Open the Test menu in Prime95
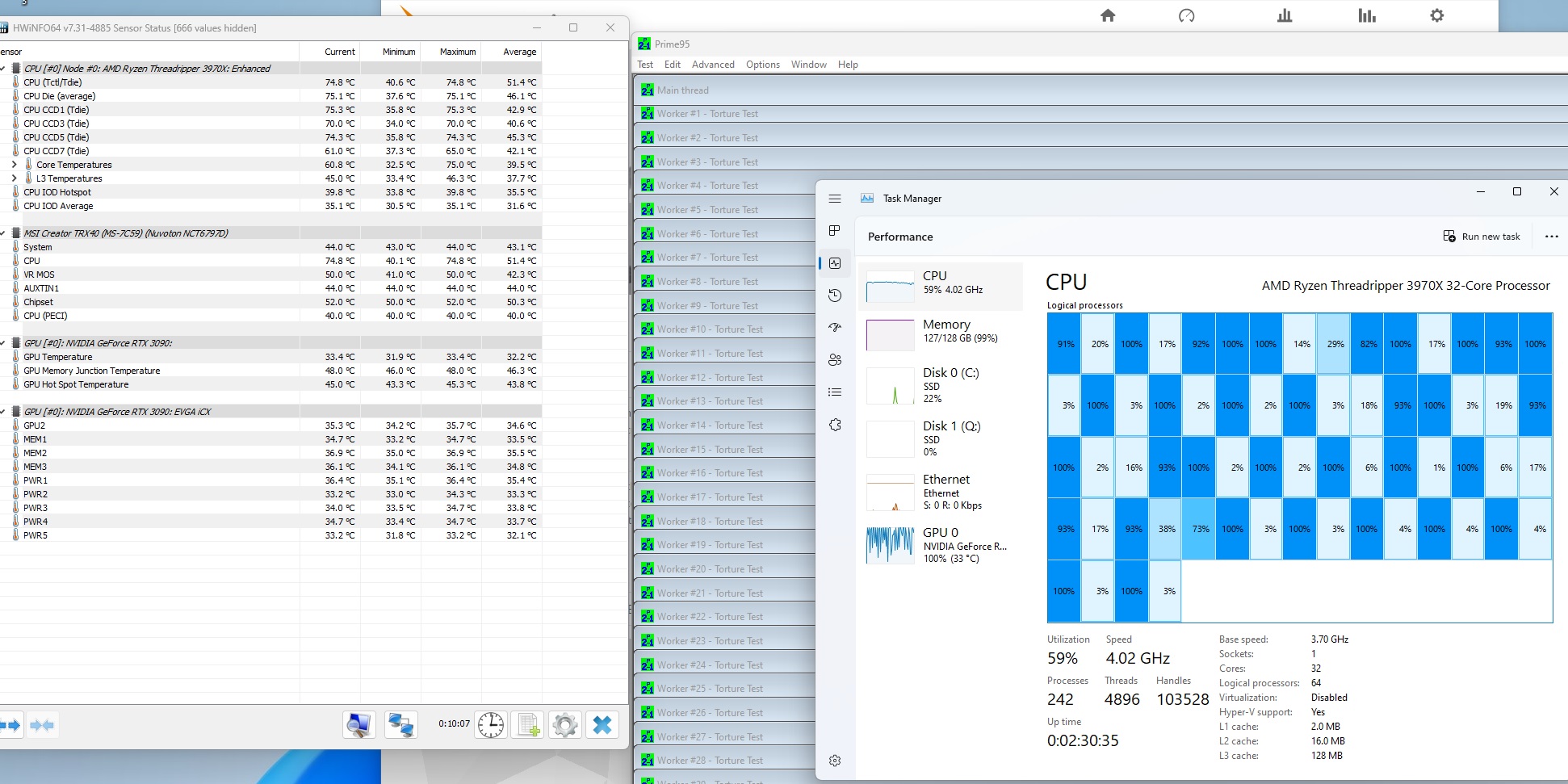Viewport: 1568px width, 784px height. point(645,65)
